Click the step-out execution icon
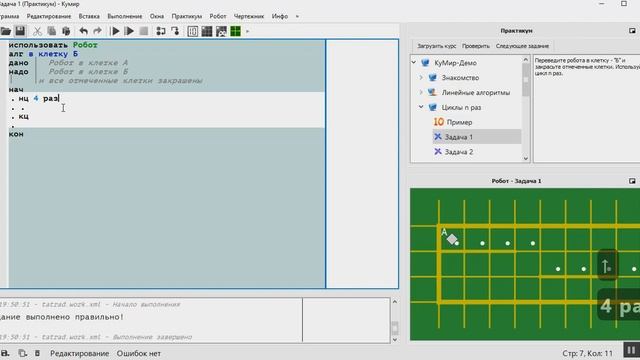This screenshot has height=360, width=640. point(175,31)
